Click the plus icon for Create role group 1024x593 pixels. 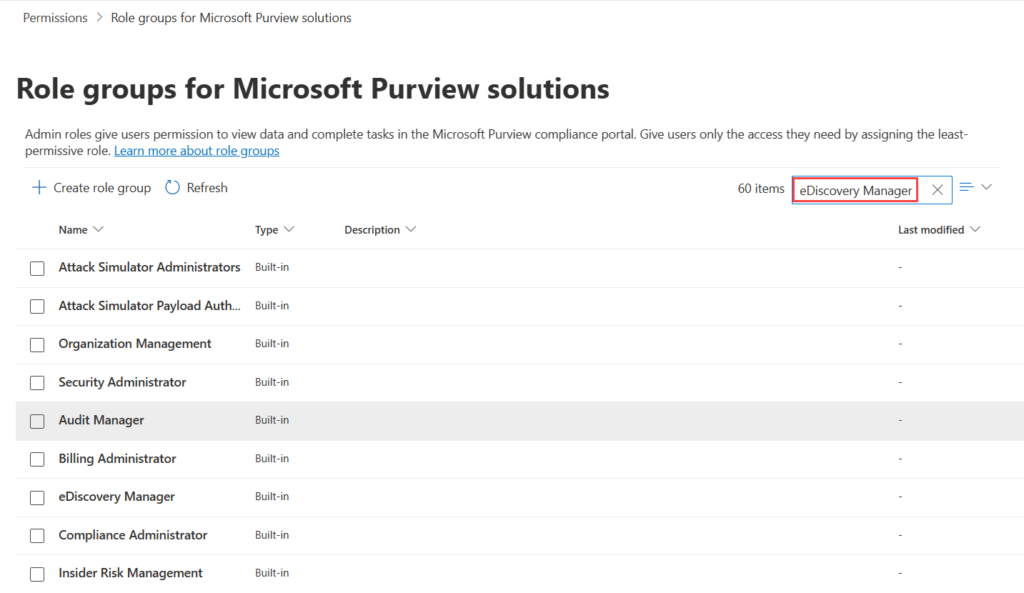coord(39,188)
